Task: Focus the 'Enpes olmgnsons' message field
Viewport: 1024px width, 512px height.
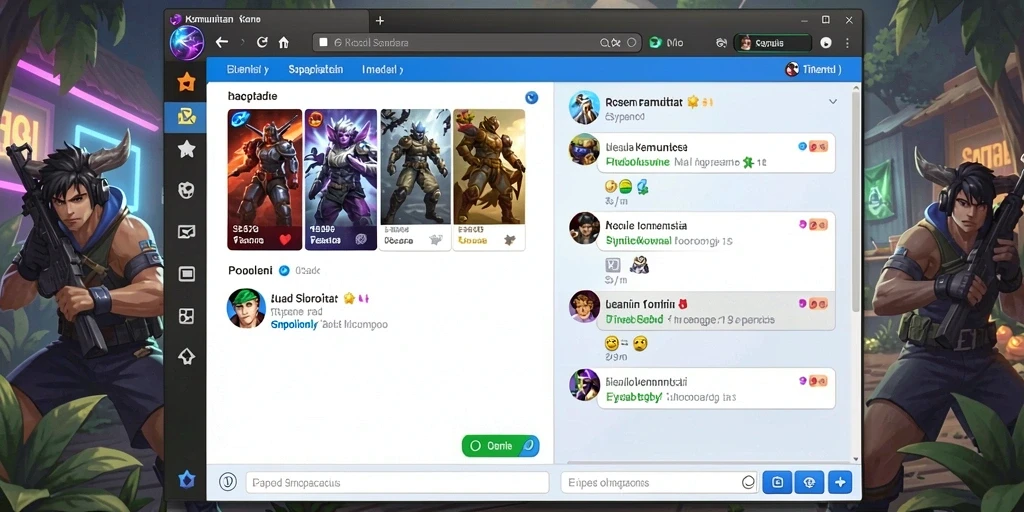Action: tap(658, 483)
